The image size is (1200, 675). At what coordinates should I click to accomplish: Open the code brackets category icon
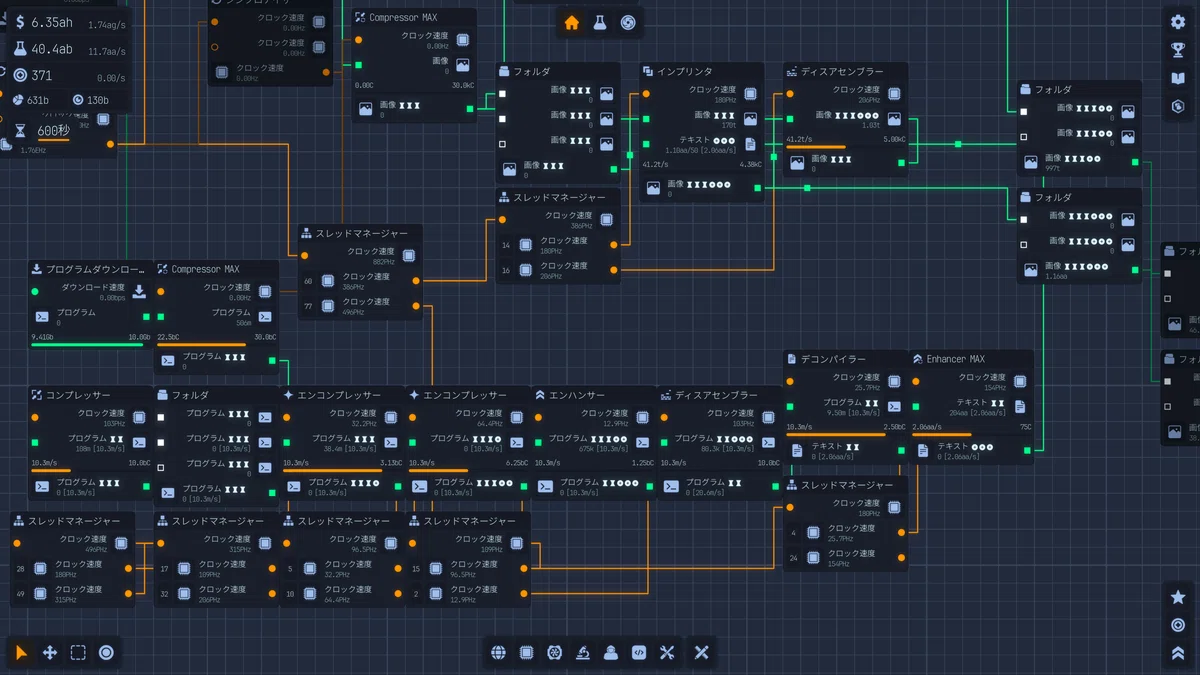(639, 653)
